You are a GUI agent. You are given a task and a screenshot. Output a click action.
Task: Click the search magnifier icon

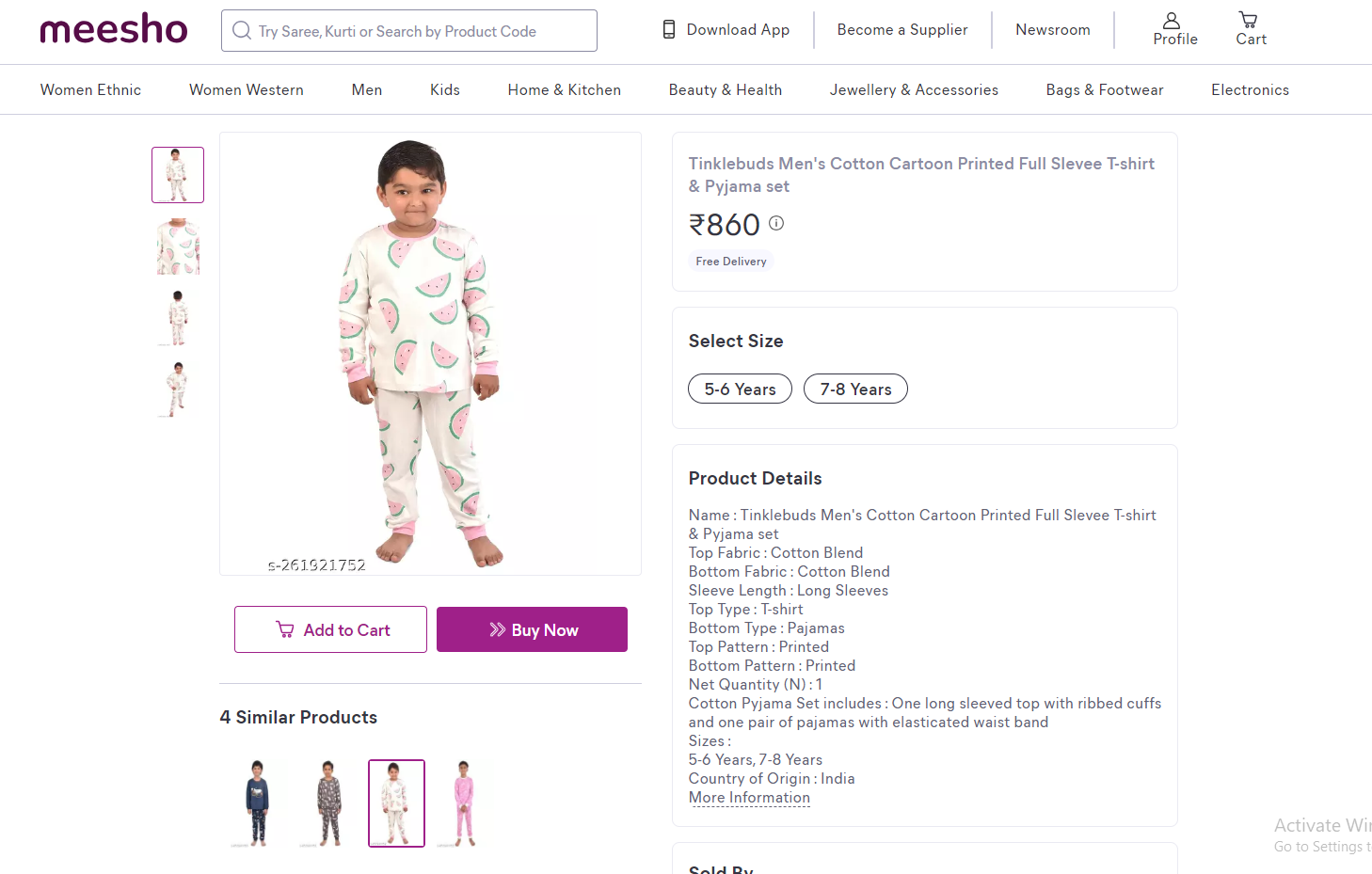pyautogui.click(x=242, y=31)
